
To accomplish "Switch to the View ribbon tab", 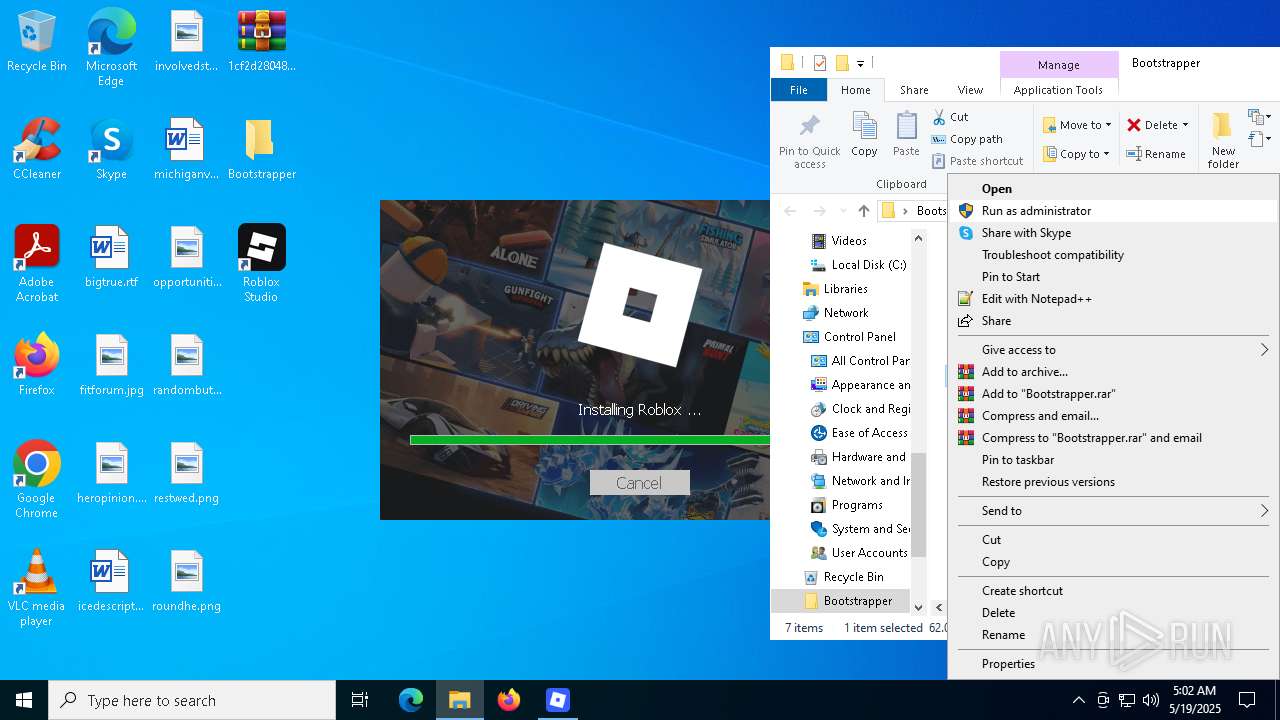I will [x=970, y=90].
